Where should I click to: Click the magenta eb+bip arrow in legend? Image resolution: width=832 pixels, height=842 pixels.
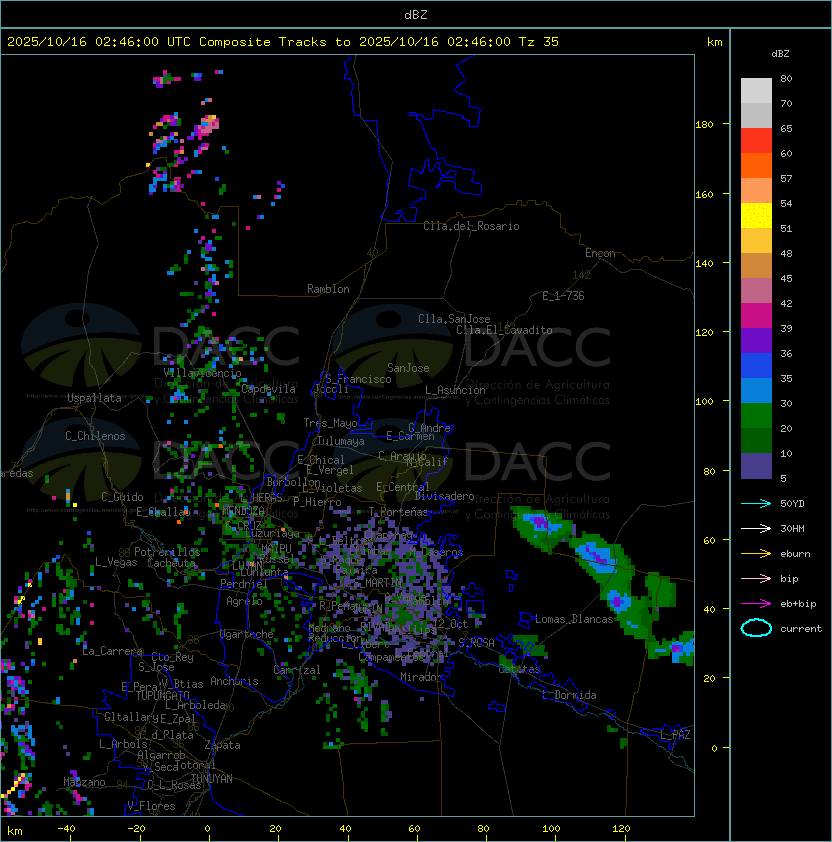[756, 604]
